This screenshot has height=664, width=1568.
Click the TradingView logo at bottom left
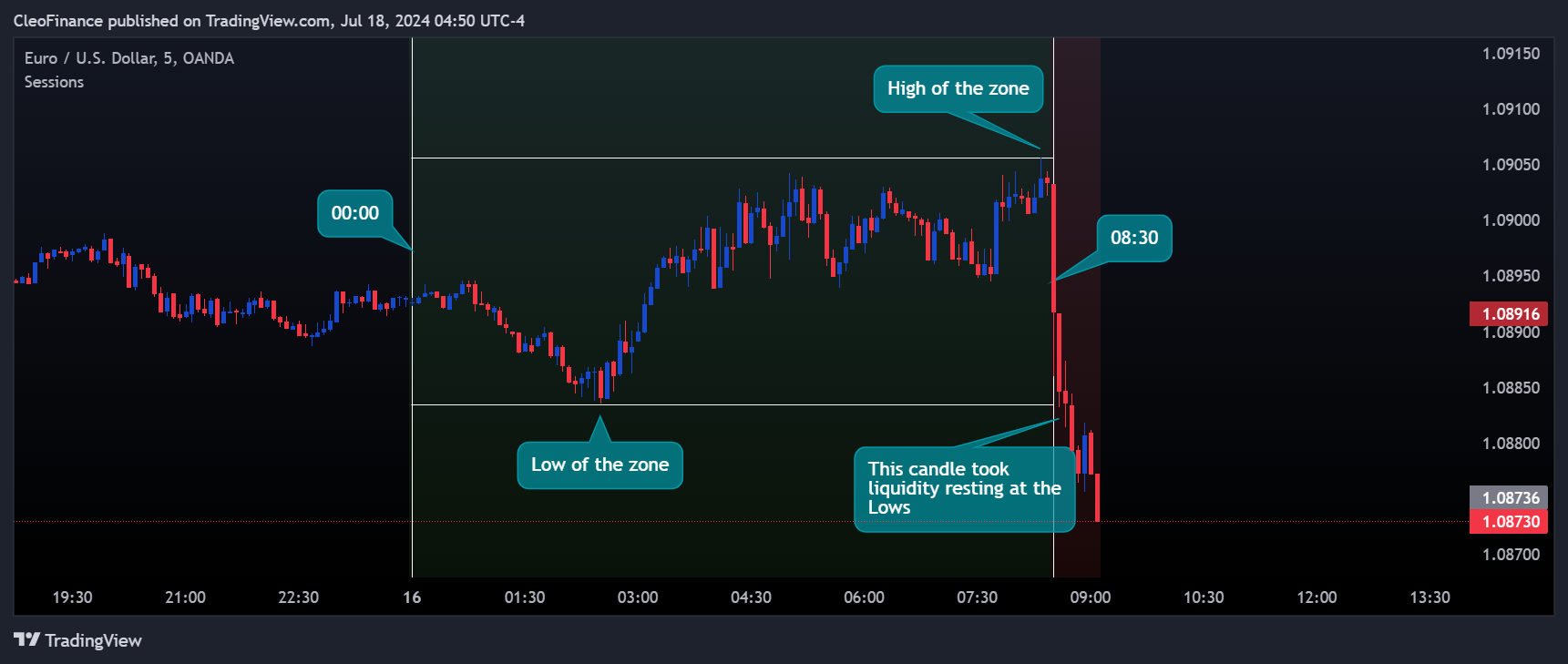[x=78, y=640]
